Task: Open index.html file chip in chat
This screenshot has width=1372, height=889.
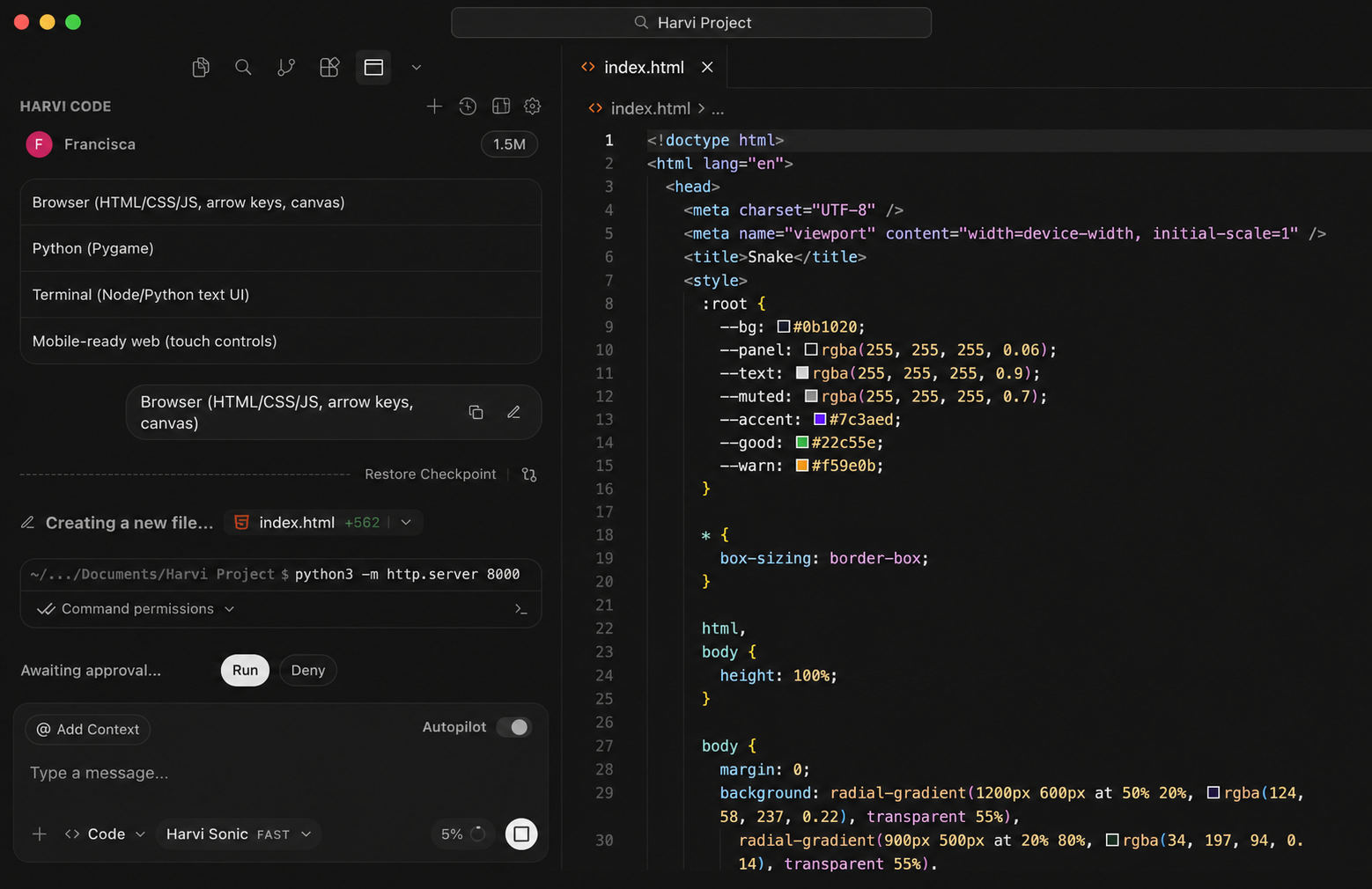Action: point(297,523)
